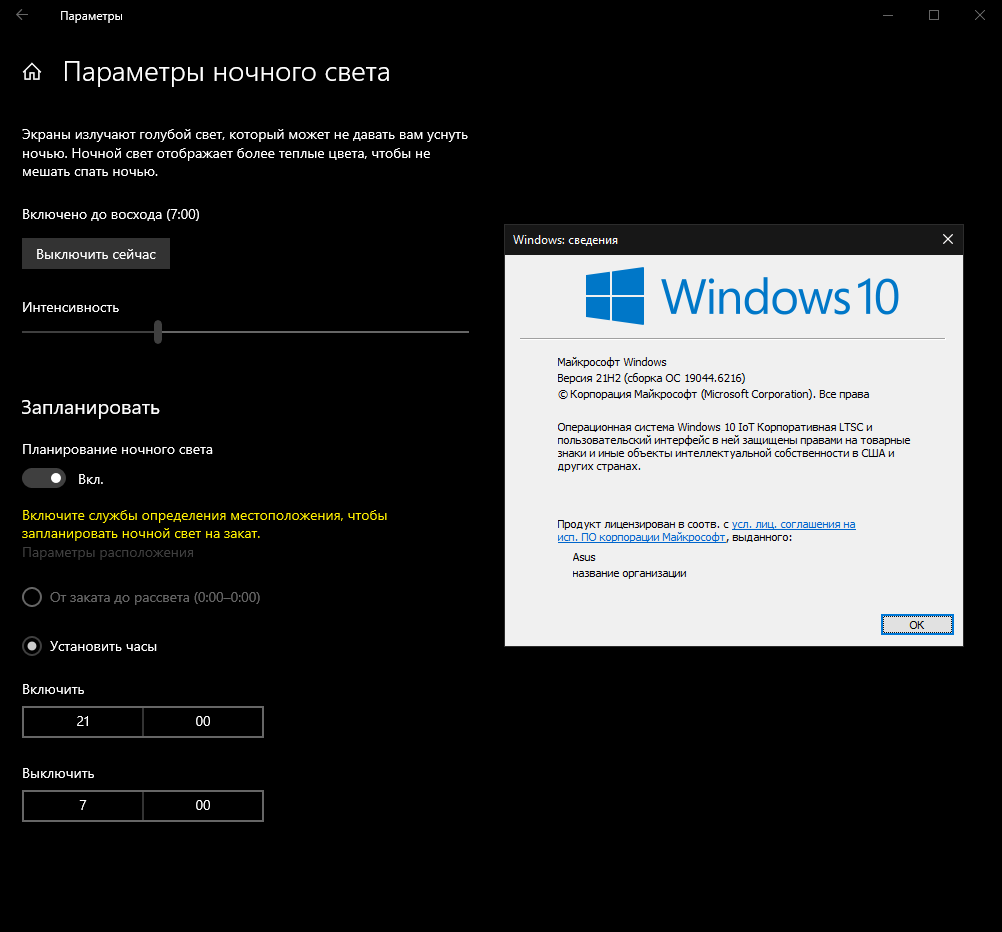This screenshot has height=932, width=1002.
Task: Maximize the Параметры window
Action: pyautogui.click(x=934, y=15)
